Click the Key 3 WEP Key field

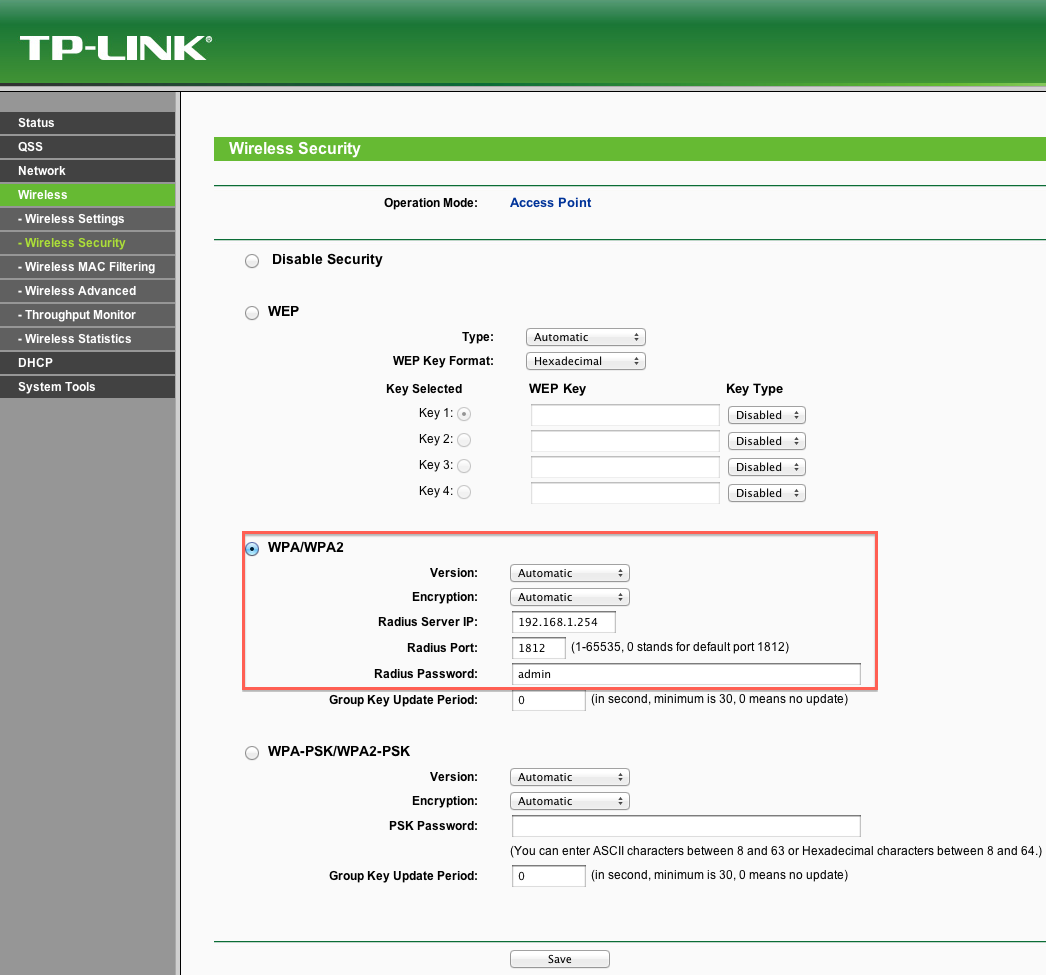625,467
